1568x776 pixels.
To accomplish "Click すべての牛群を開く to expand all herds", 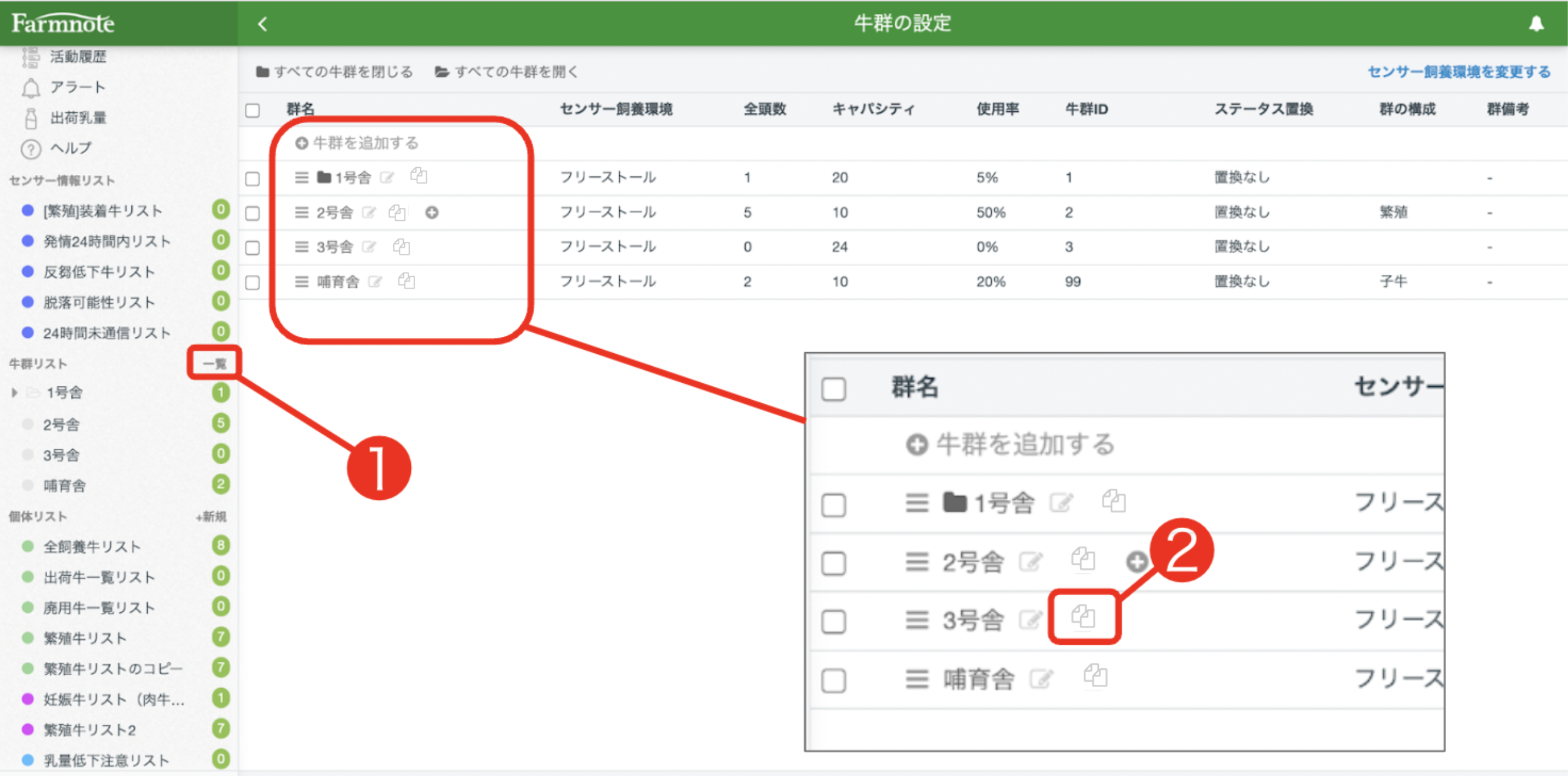I will coord(506,72).
